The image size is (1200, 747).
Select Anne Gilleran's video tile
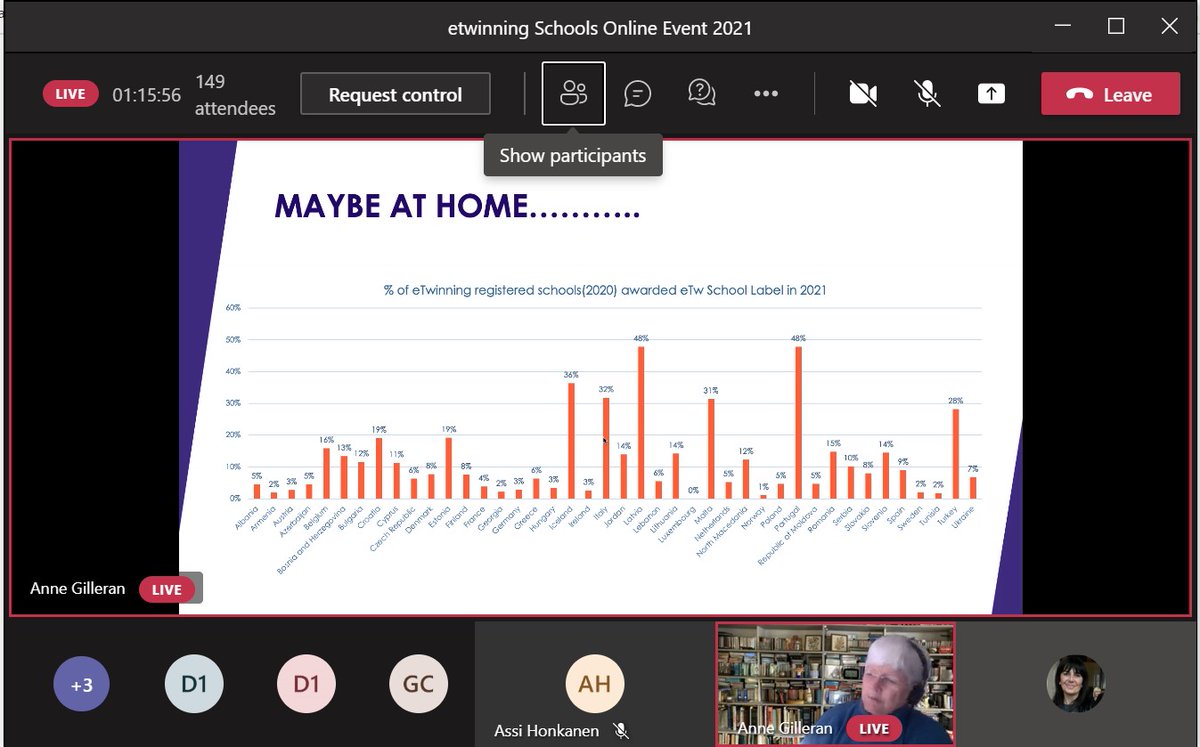coord(835,684)
